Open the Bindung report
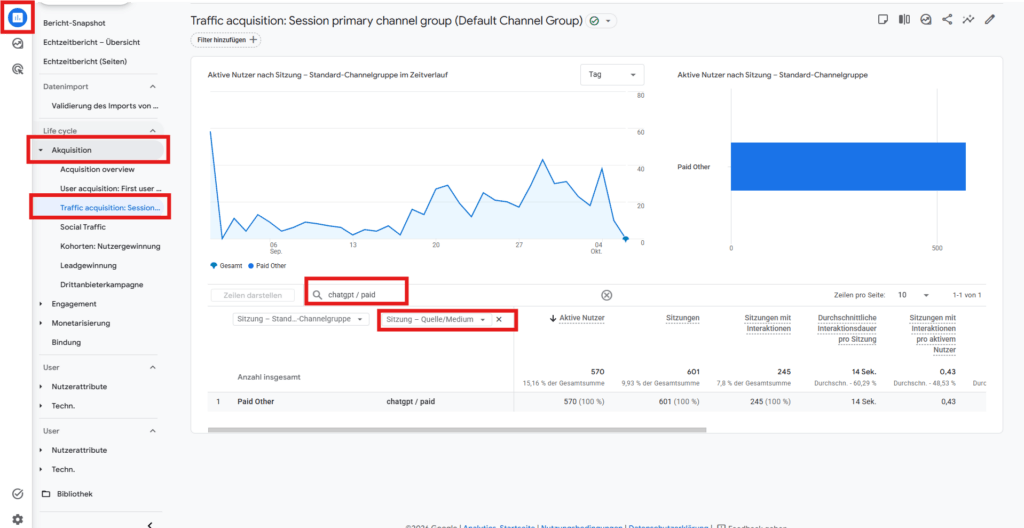Screen dimensions: 1024x528 point(66,342)
